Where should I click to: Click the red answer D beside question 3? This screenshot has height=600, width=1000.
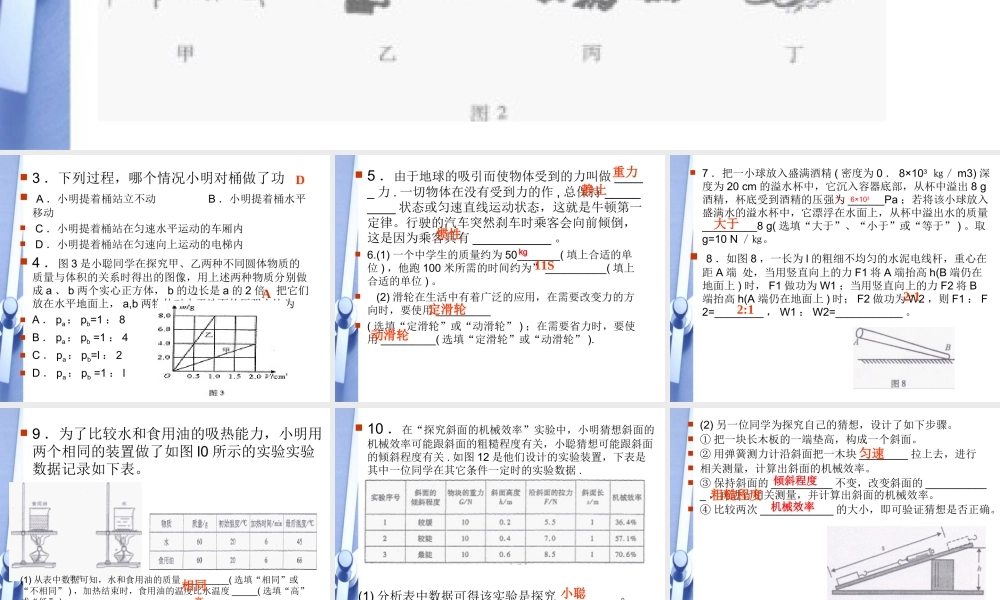300,180
